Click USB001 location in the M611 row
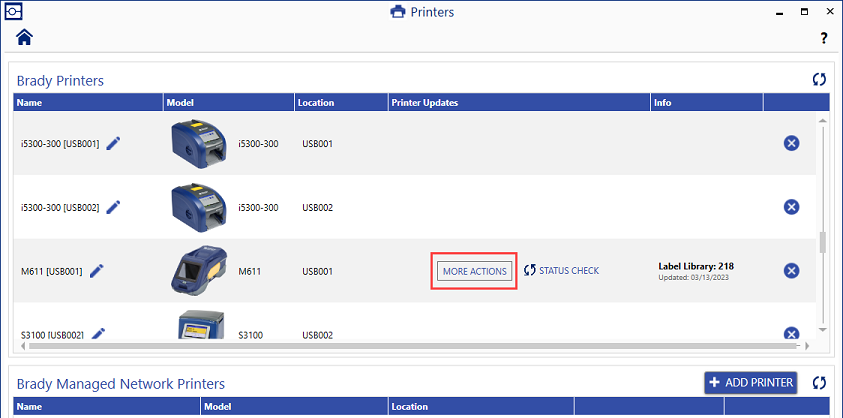Screen dimensions: 843x418 coord(317,272)
